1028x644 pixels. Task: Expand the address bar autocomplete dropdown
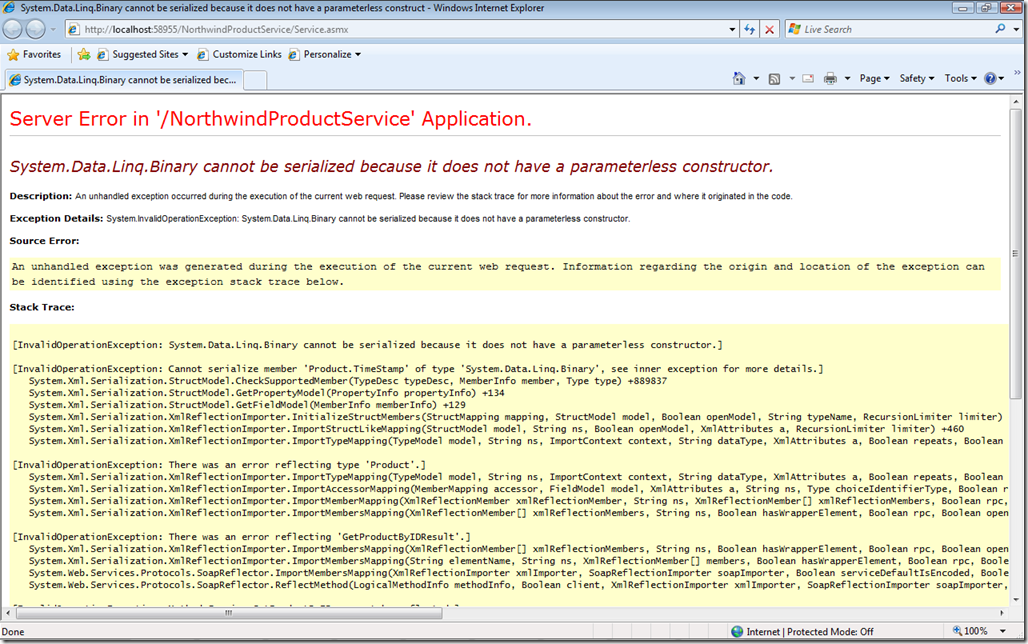(732, 30)
